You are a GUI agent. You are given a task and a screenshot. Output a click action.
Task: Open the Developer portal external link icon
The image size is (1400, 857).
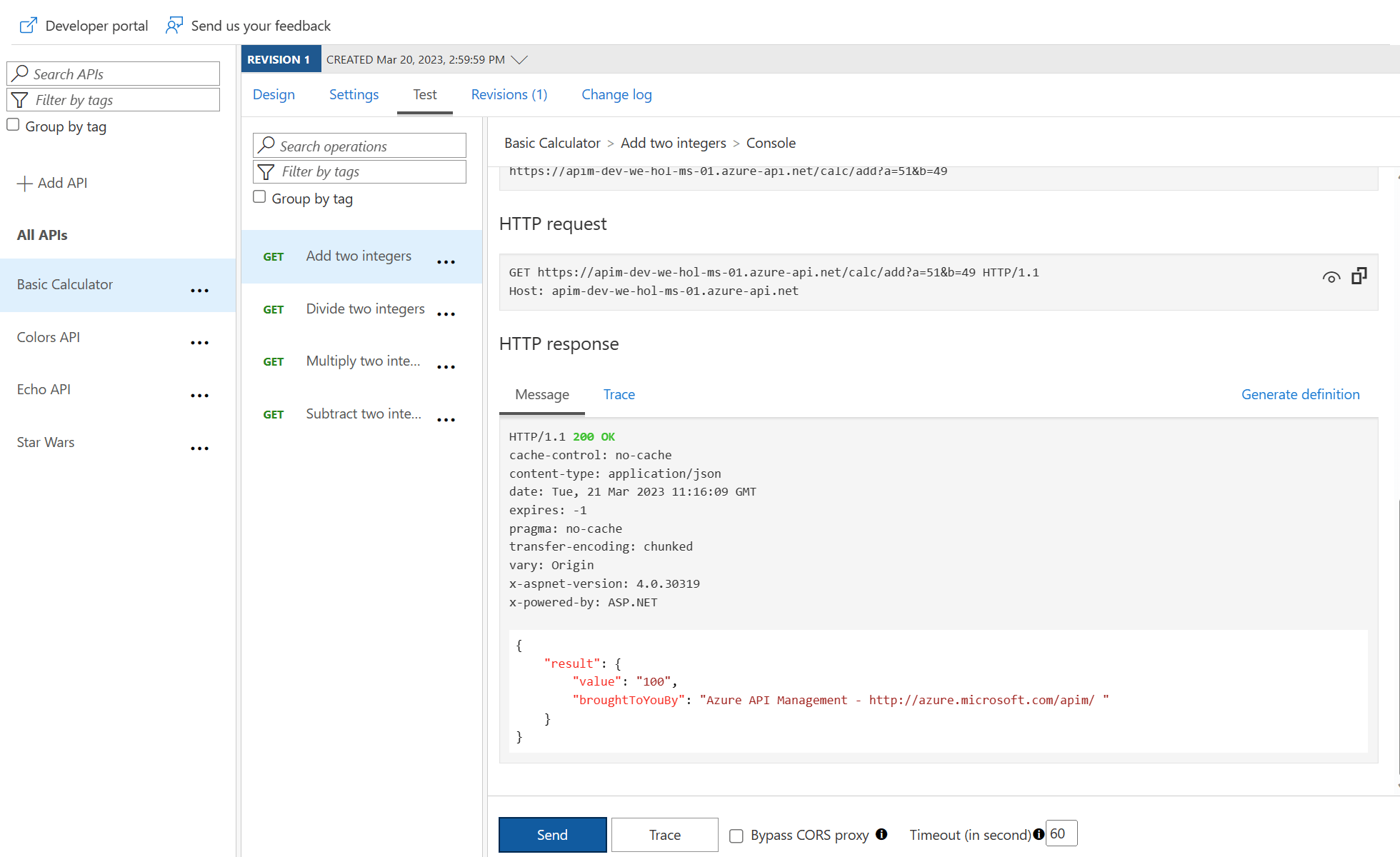pos(27,24)
